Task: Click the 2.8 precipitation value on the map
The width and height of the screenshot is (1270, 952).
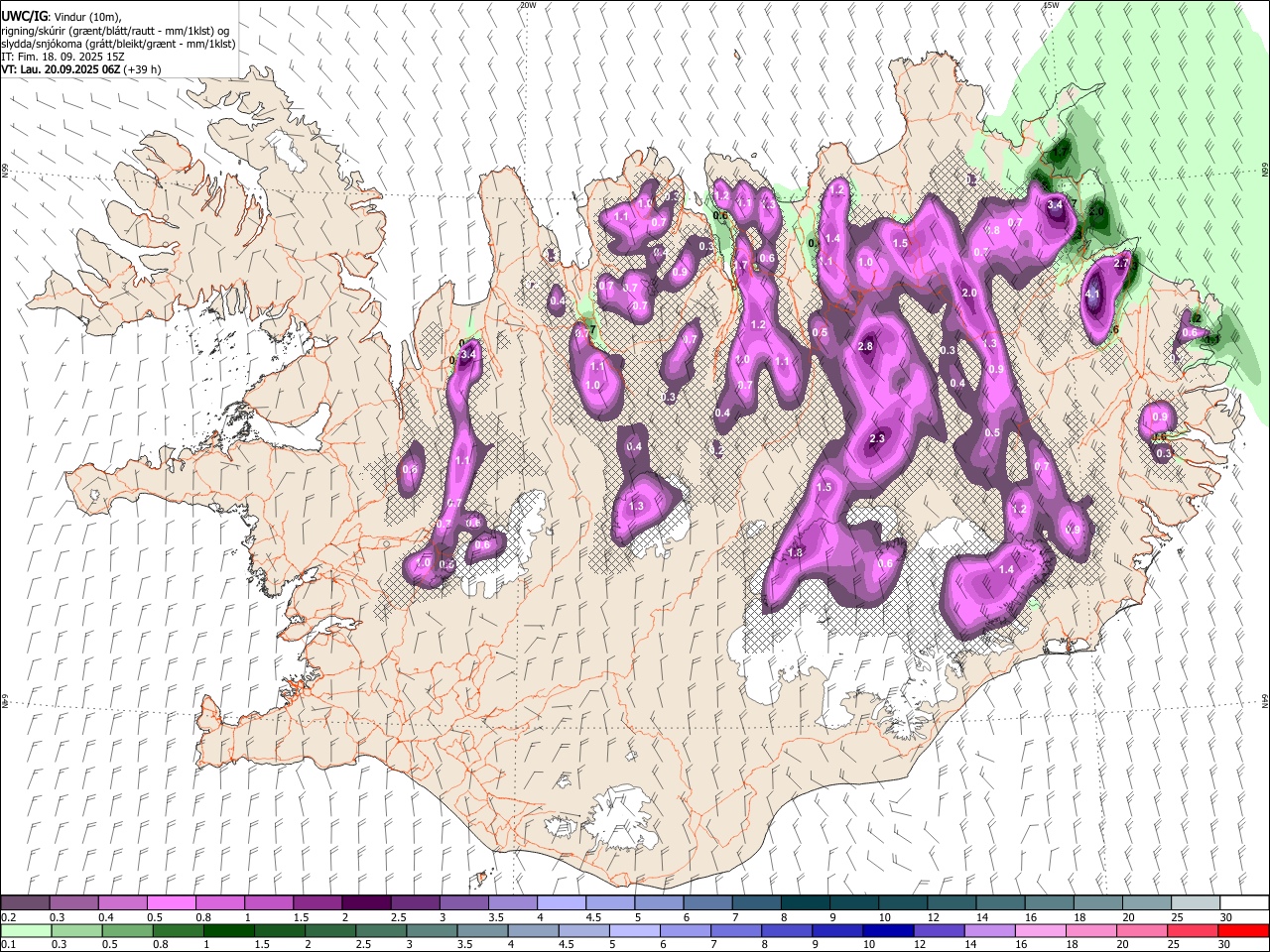Action: 865,346
